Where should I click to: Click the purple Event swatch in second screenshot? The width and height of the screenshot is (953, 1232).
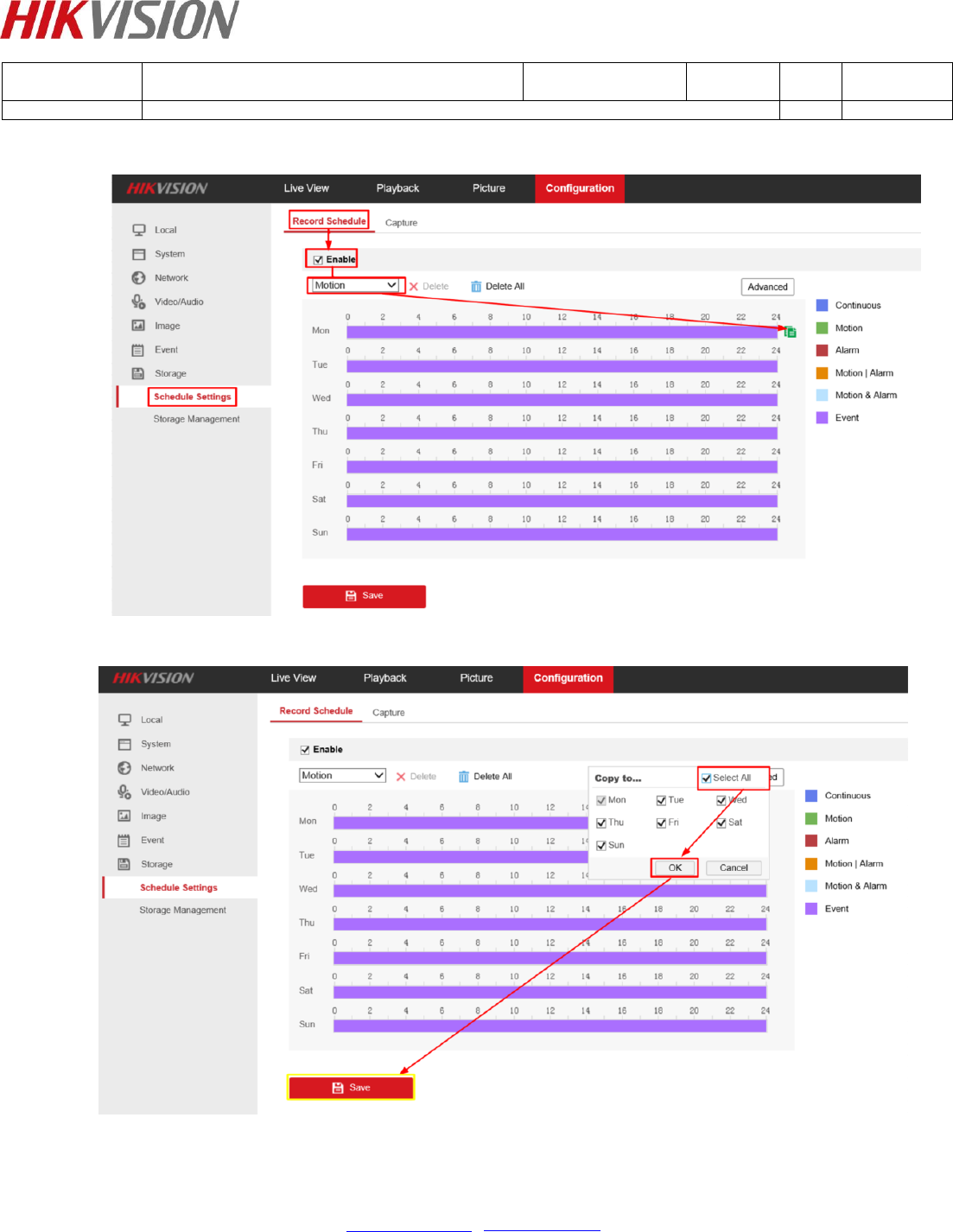pyautogui.click(x=811, y=909)
